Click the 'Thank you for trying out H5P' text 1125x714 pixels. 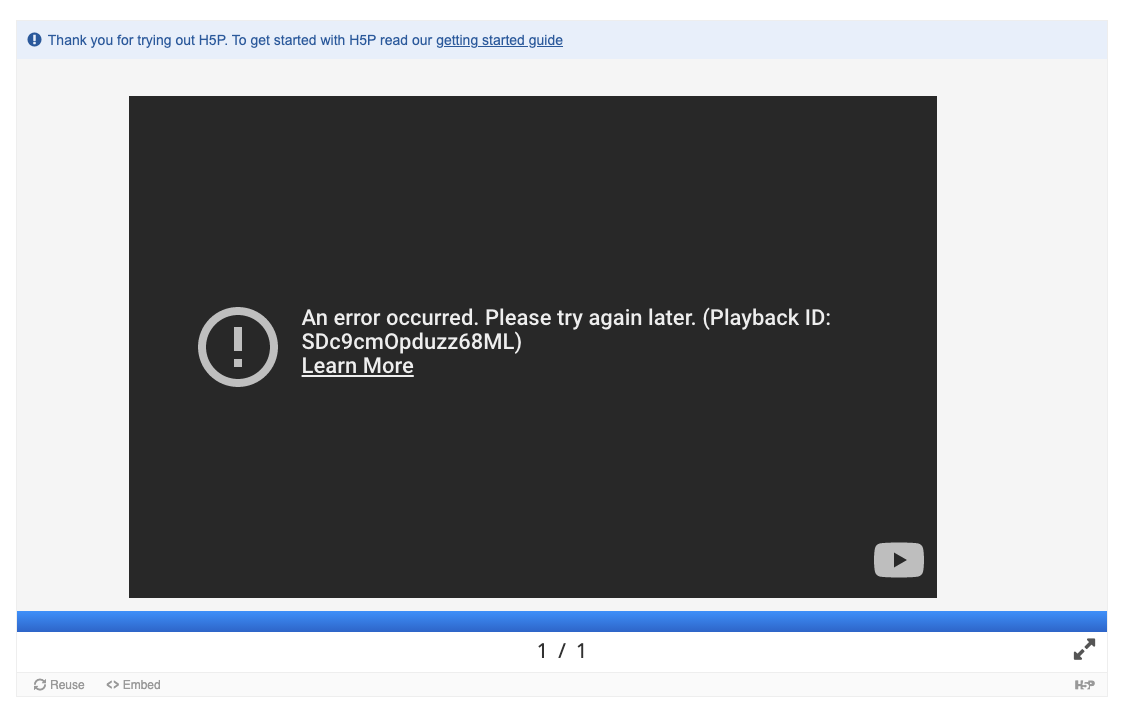[x=137, y=40]
